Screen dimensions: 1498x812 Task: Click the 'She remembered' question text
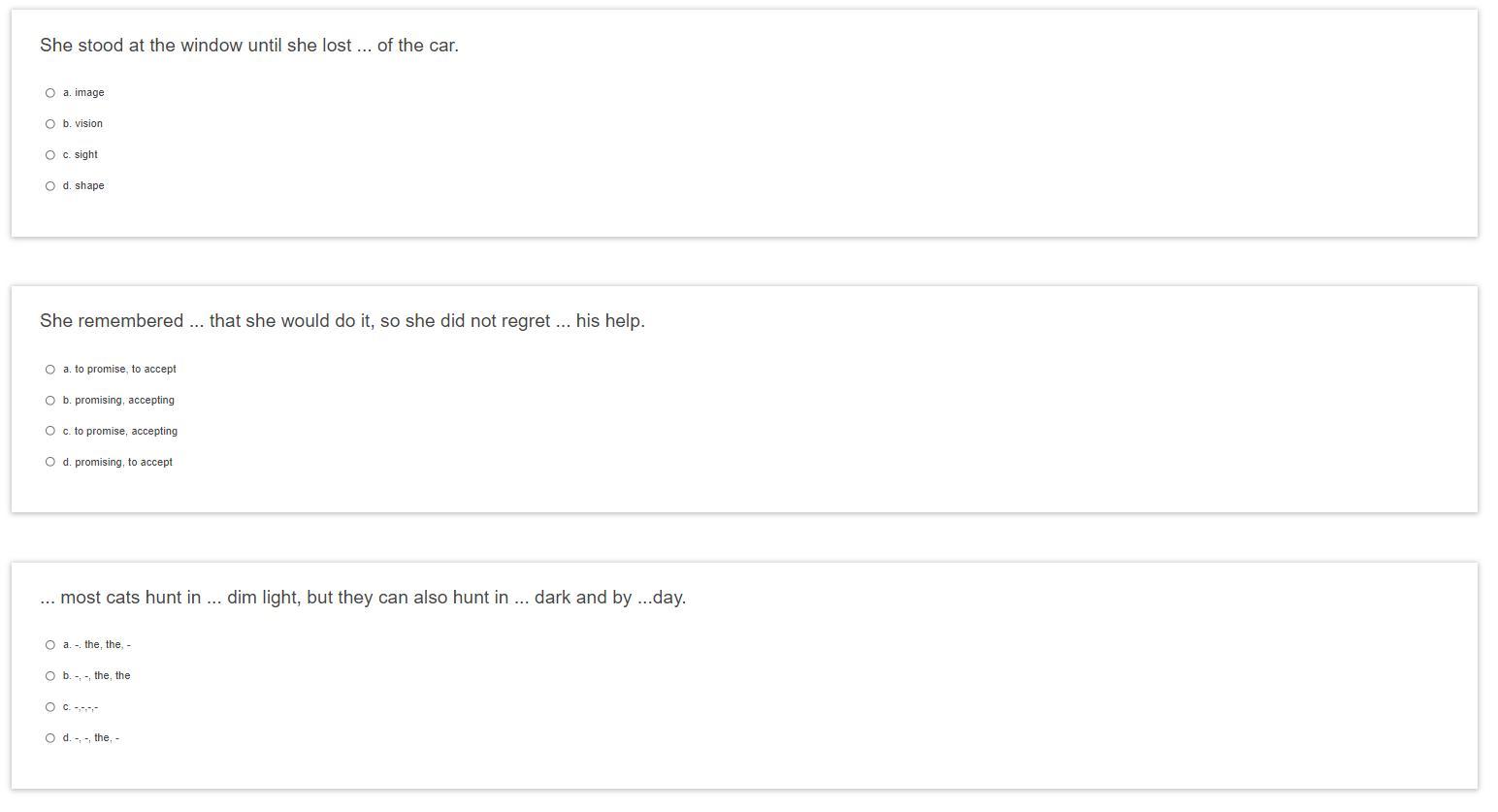(x=342, y=321)
